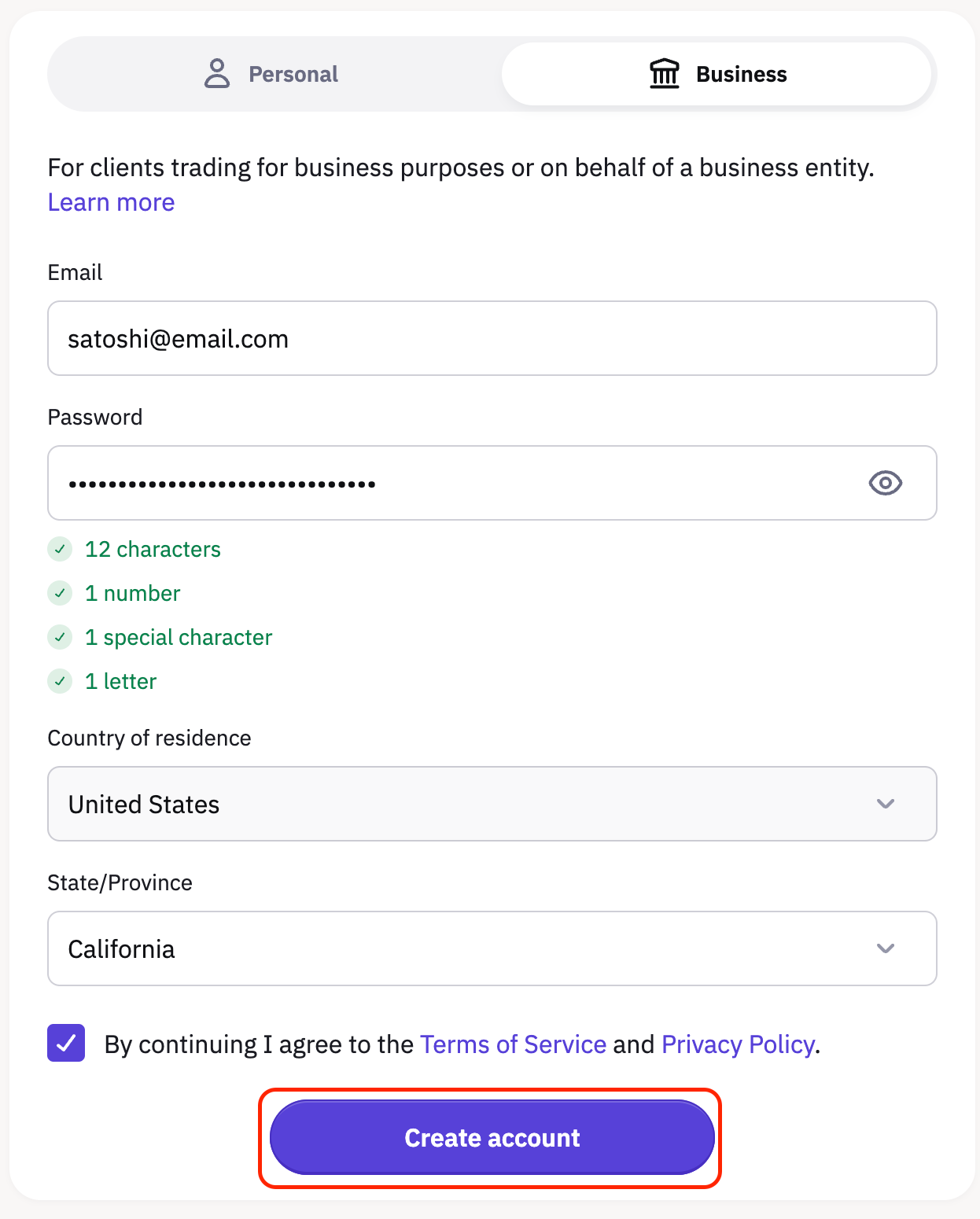
Task: Uncheck the Terms of Service agreement checkbox
Action: click(65, 1044)
